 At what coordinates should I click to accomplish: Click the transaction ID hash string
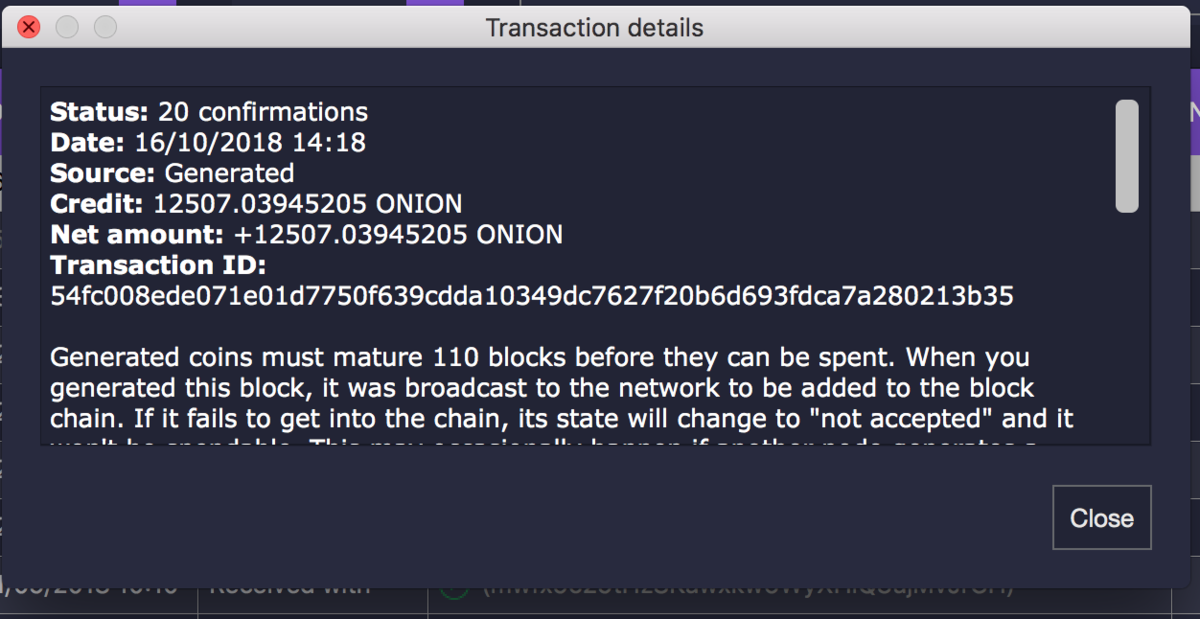(532, 296)
